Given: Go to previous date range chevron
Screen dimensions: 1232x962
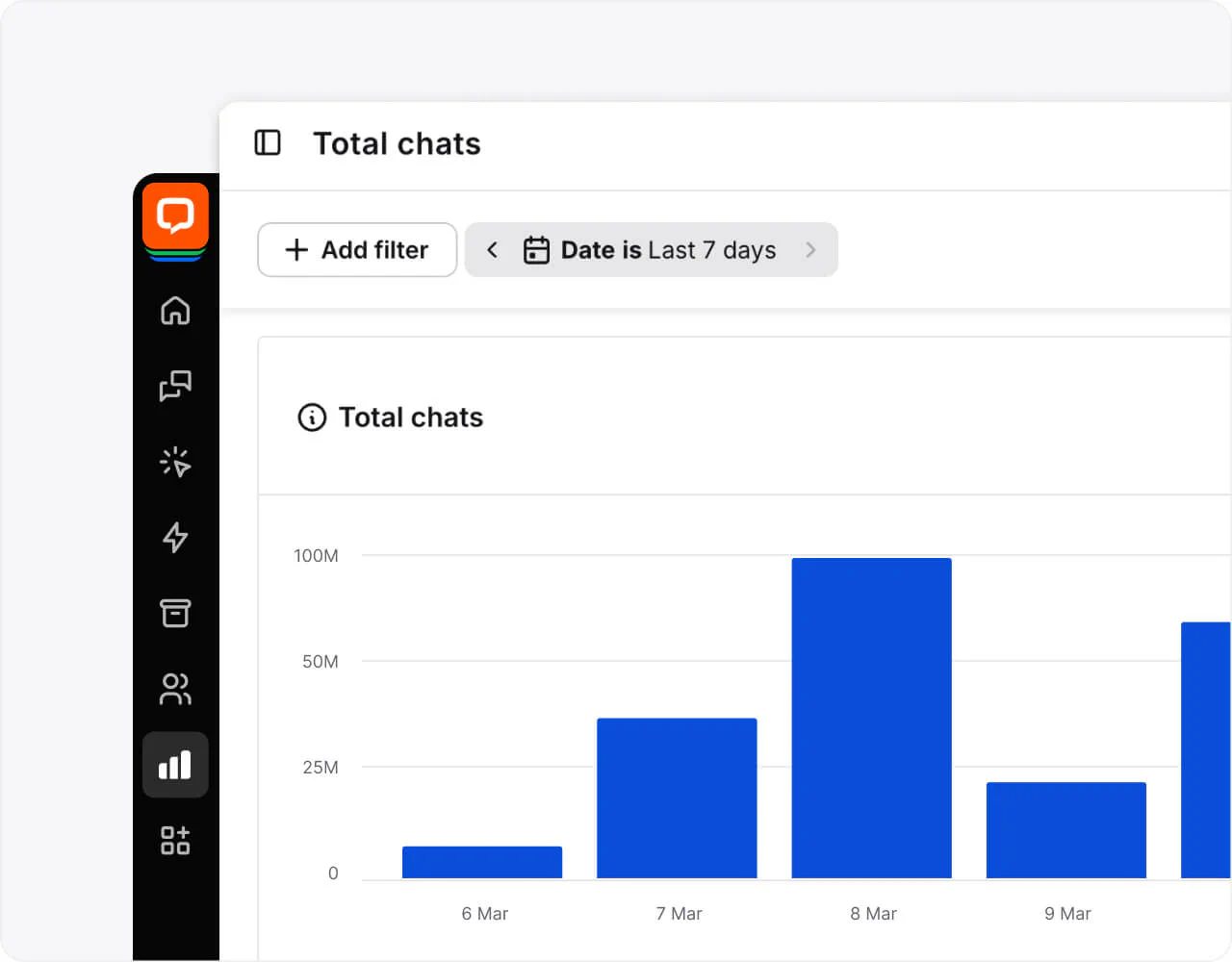Looking at the screenshot, I should click(x=492, y=250).
